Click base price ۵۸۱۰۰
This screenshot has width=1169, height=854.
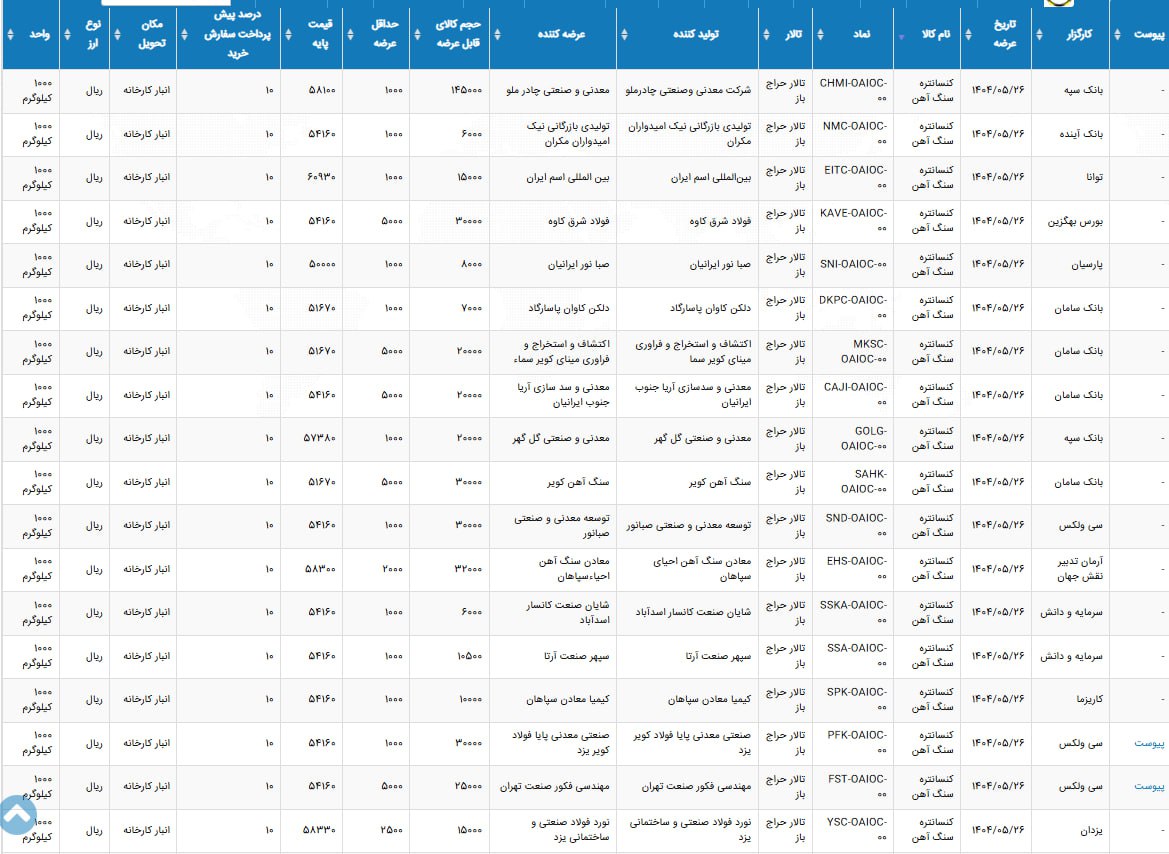pos(322,90)
